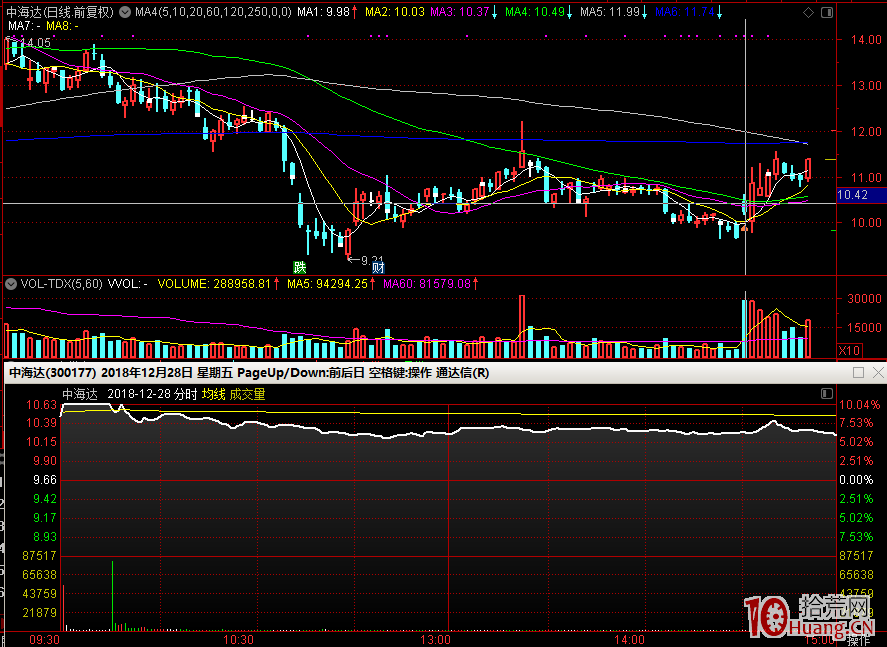Click the 操作 button at bottom right

pos(859,639)
